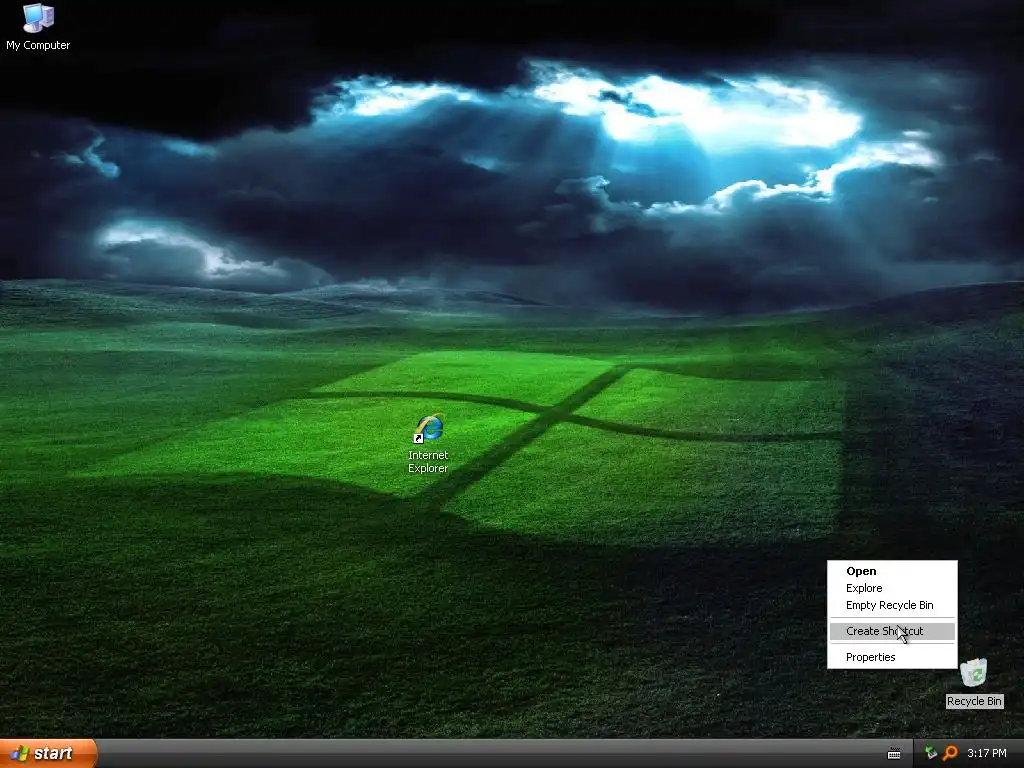Screen dimensions: 1024x768
Task: Click the Safely Remove Hardware tray icon
Action: click(x=931, y=753)
